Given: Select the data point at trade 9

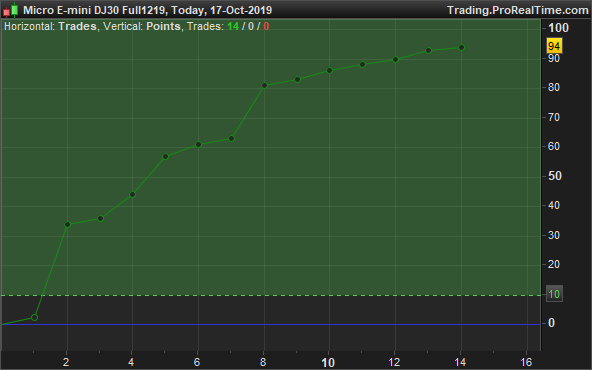Looking at the screenshot, I should click(x=298, y=80).
